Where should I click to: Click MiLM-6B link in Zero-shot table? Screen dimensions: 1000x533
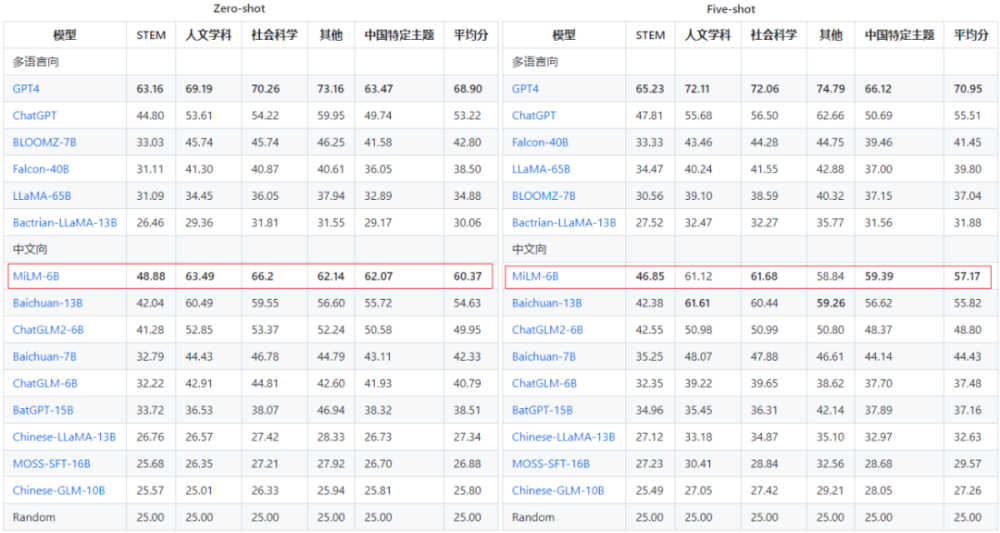click(x=36, y=276)
